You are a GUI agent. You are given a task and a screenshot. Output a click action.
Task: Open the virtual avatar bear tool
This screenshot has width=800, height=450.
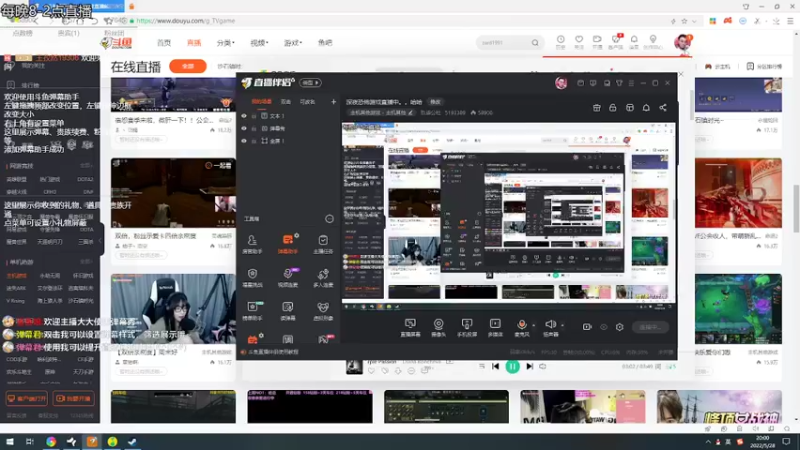point(323,311)
